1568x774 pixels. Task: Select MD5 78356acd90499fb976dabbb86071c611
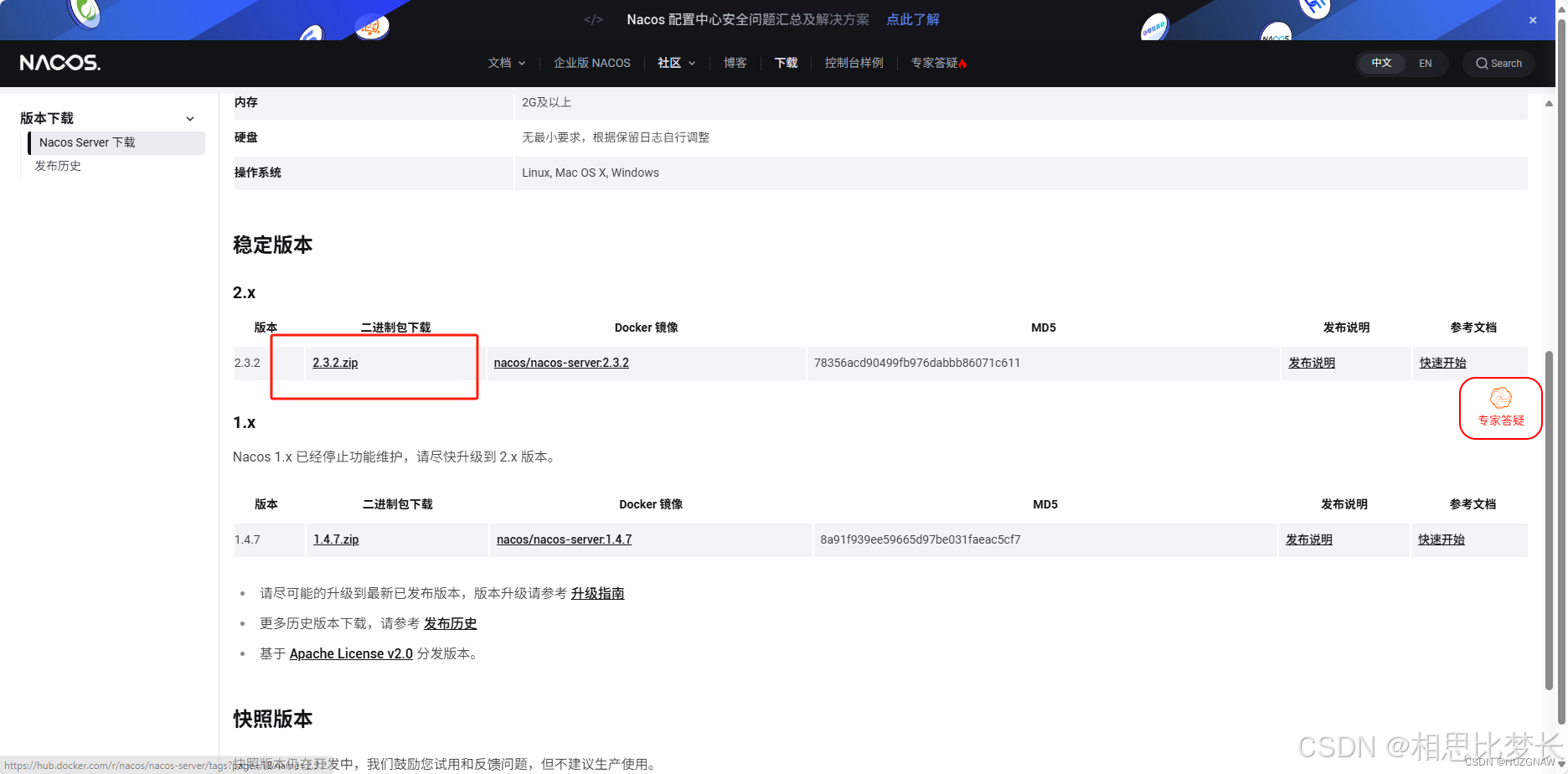click(917, 363)
